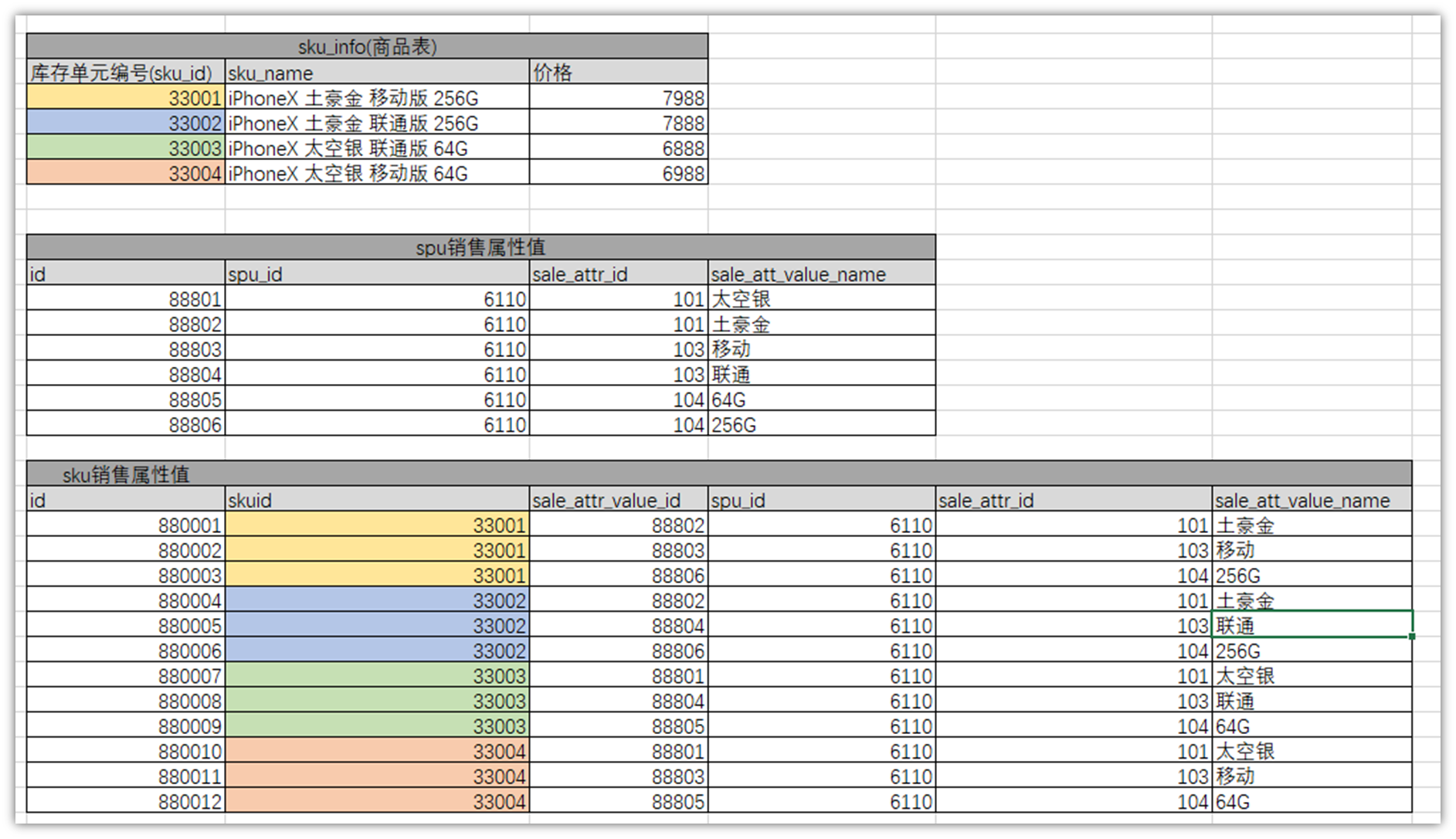1456x839 pixels.
Task: Click skuid 33003 in row 880008
Action: click(377, 701)
